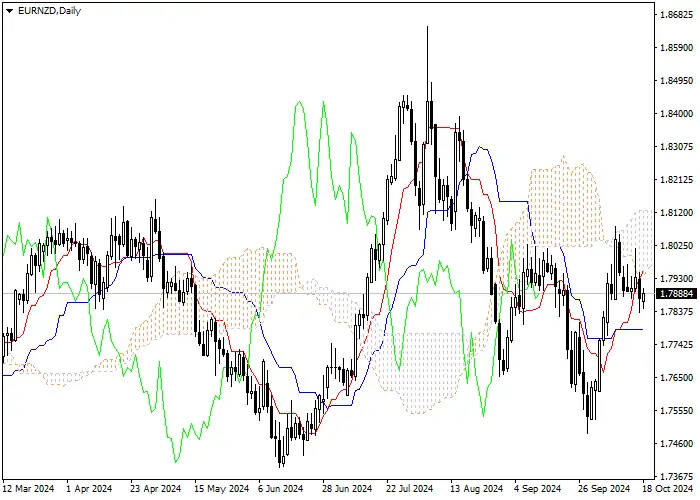The width and height of the screenshot is (700, 500).
Task: Click the EURNZD,Daily chart title
Action: coord(49,11)
